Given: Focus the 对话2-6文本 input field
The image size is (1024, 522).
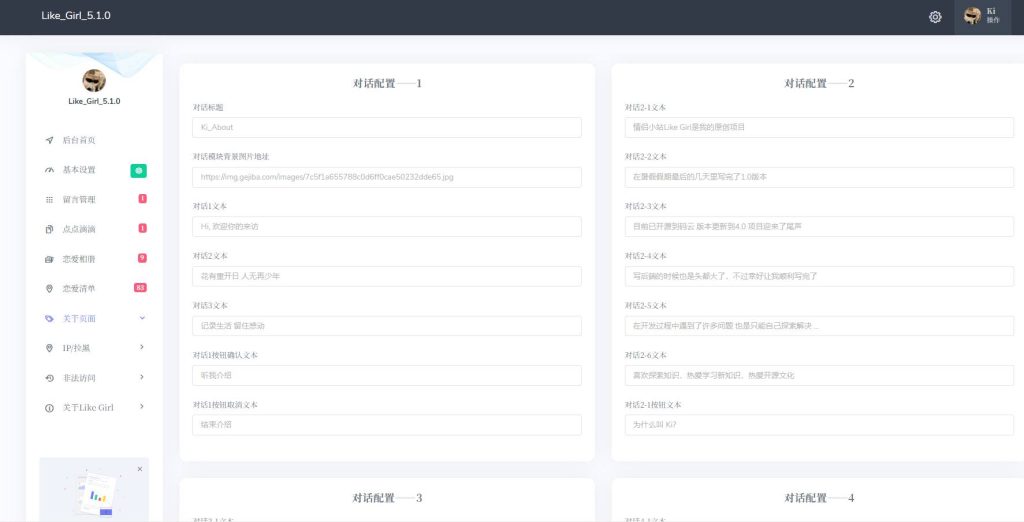Looking at the screenshot, I should click(819, 376).
